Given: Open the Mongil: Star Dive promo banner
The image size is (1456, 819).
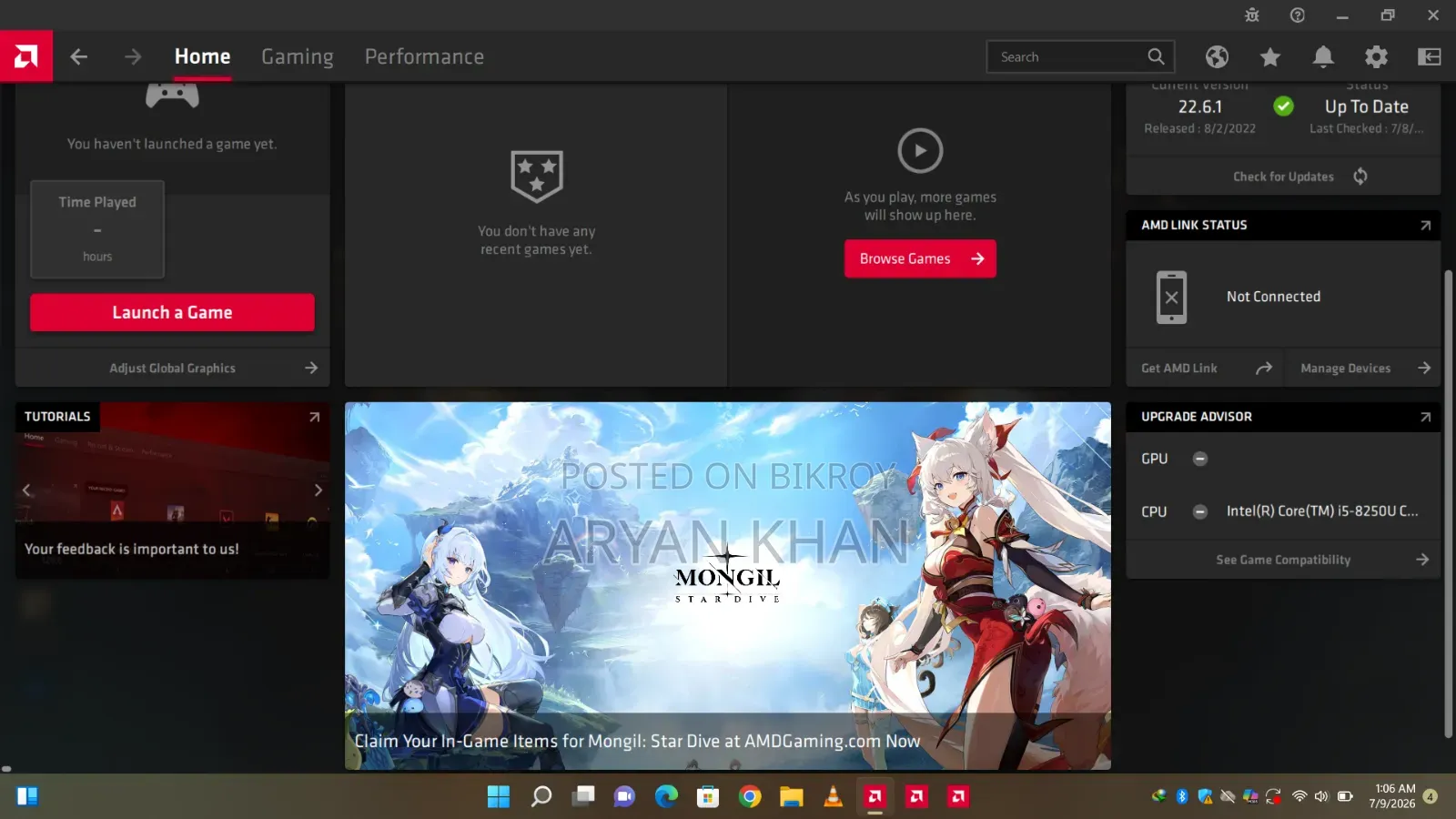Looking at the screenshot, I should click(x=728, y=586).
